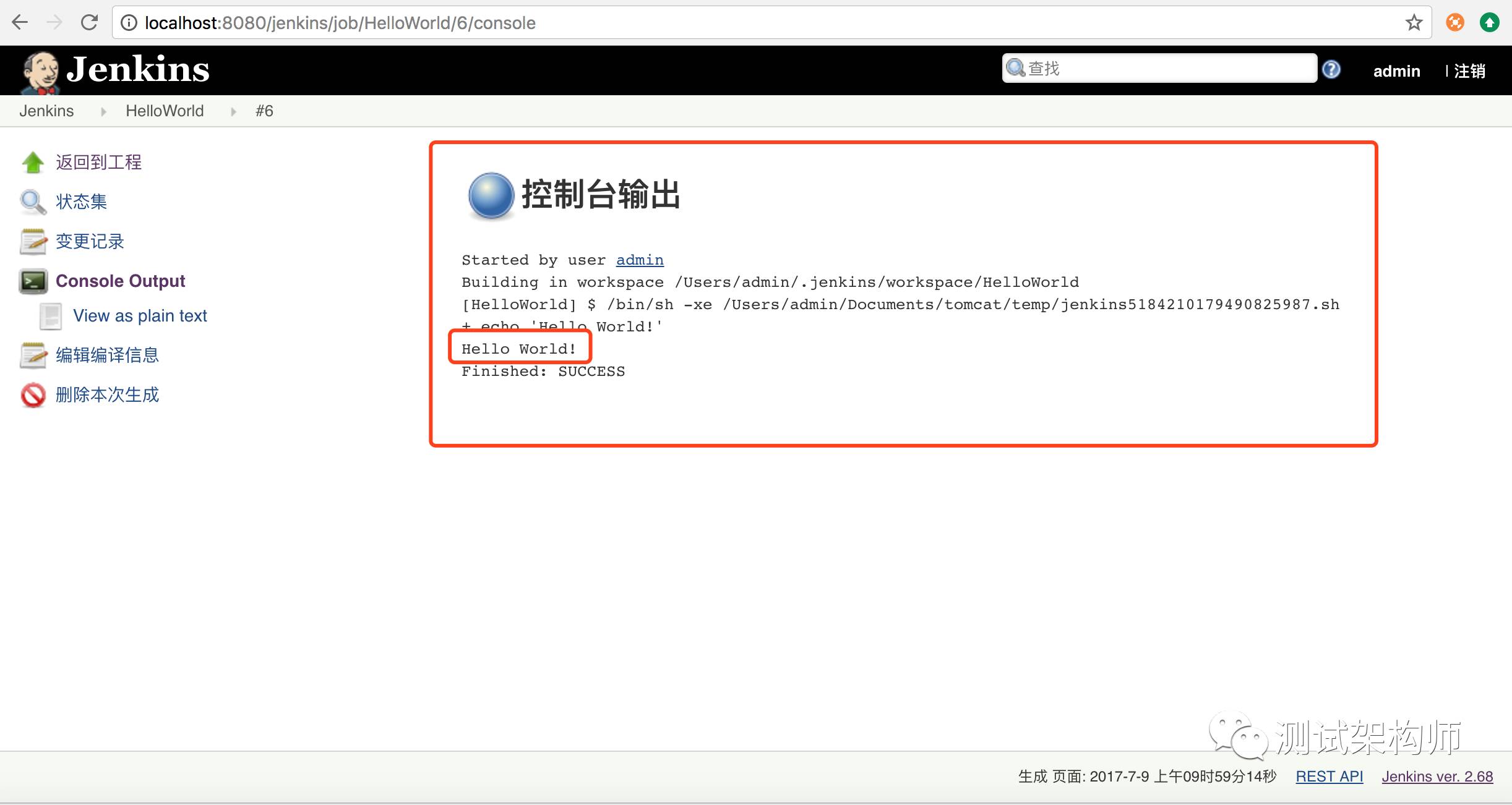Click the green up-arrow return icon
This screenshot has width=1512, height=805.
click(33, 163)
